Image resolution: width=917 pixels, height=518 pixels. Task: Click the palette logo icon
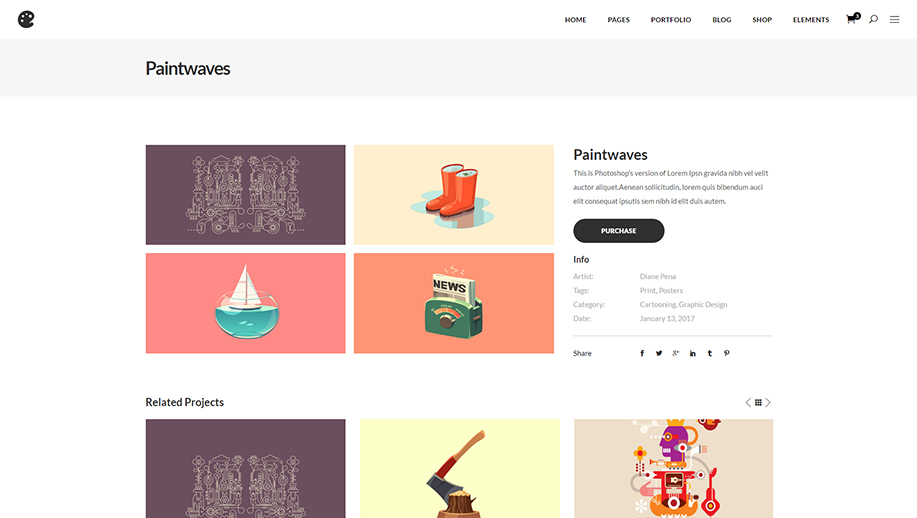coord(26,19)
